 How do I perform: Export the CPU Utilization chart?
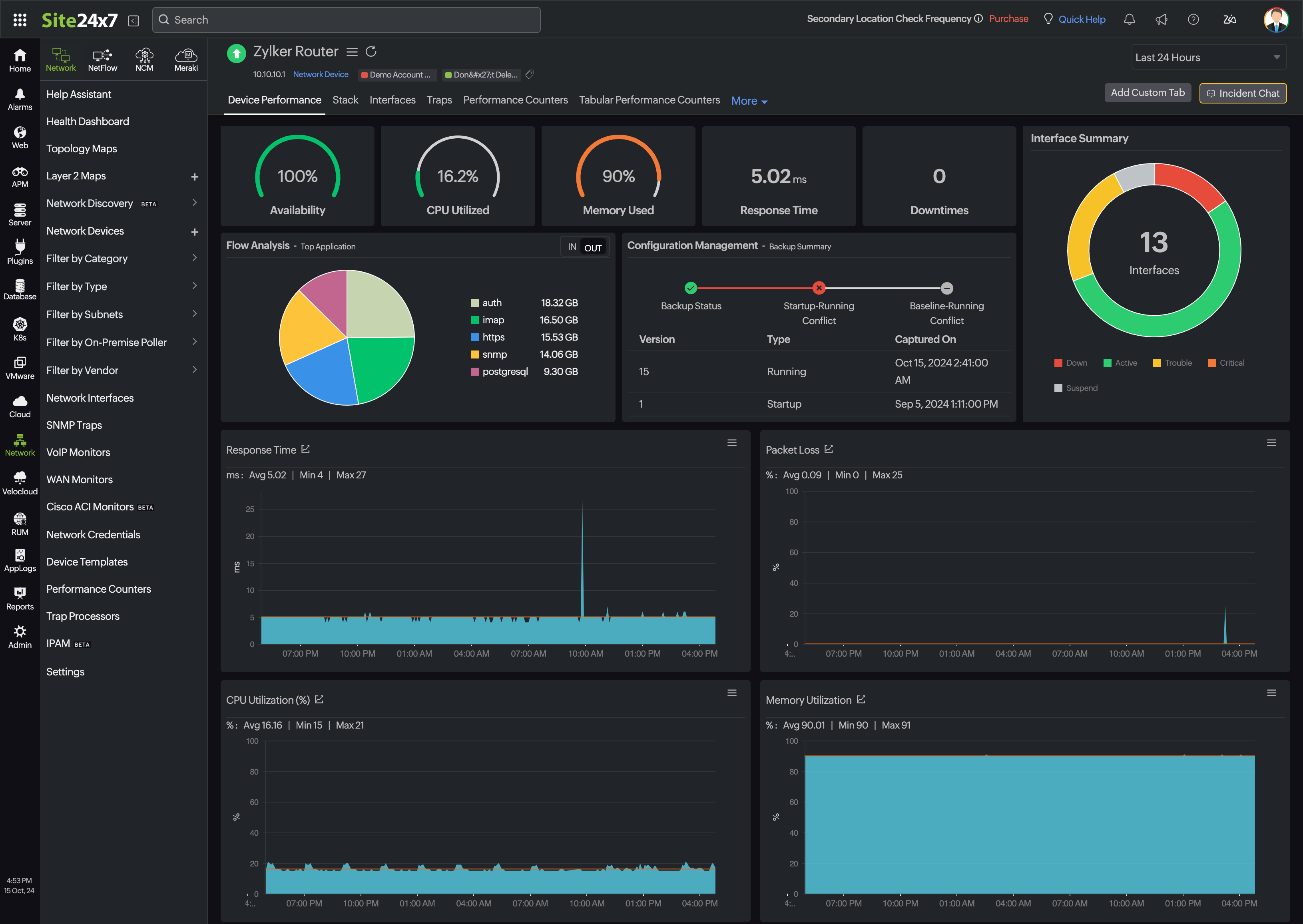pyautogui.click(x=320, y=699)
